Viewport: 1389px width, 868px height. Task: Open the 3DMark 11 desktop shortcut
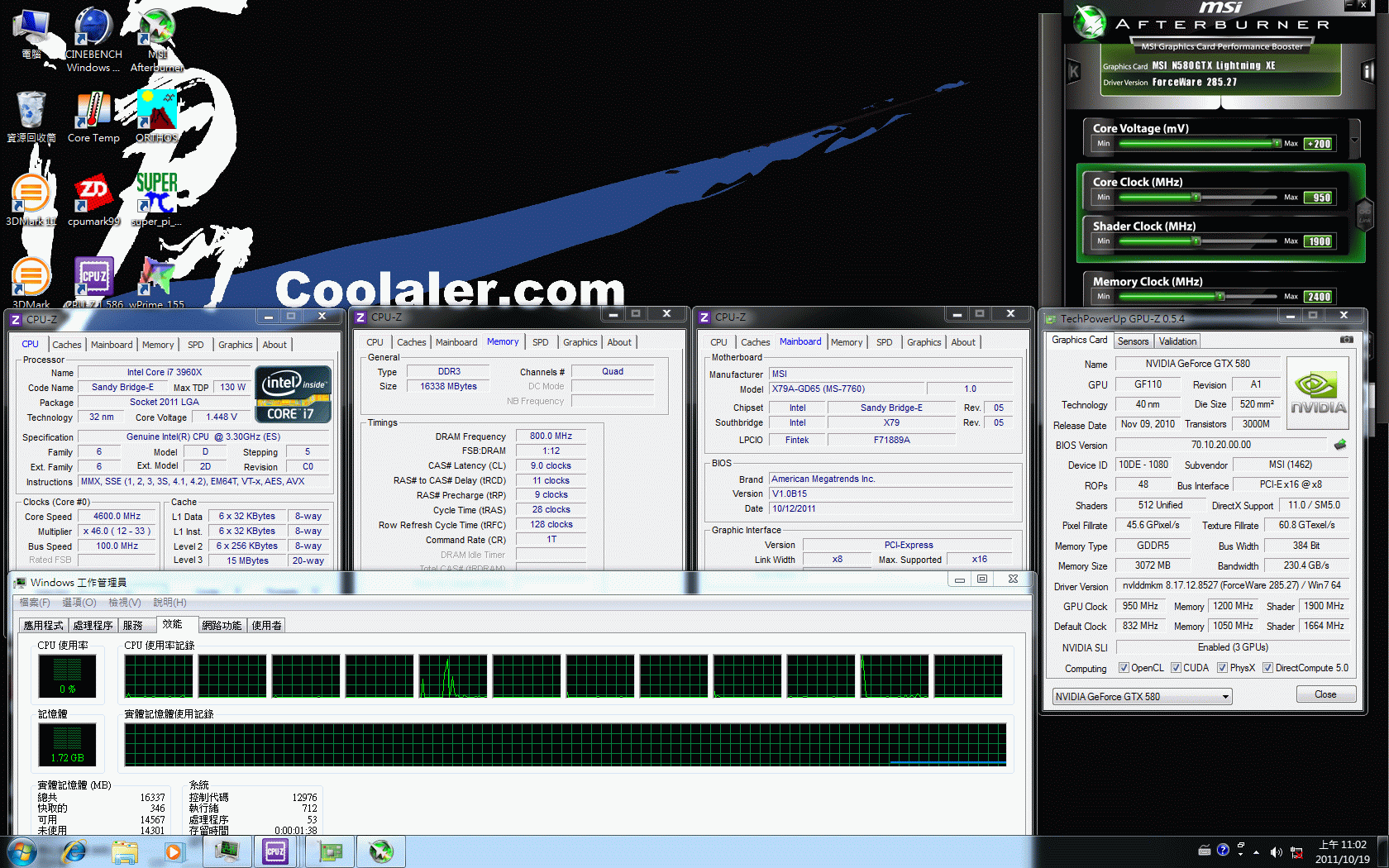(31, 200)
